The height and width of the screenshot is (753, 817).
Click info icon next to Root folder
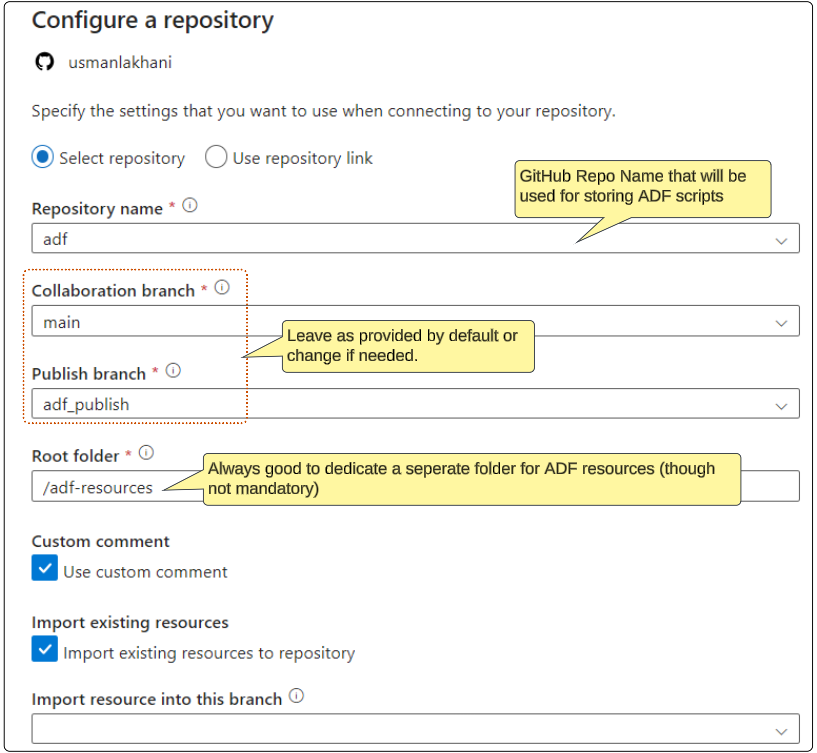(x=147, y=453)
